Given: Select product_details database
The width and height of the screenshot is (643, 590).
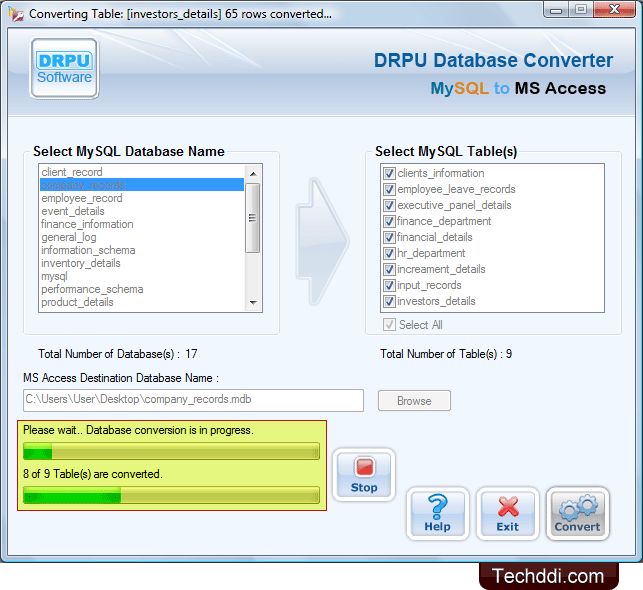Looking at the screenshot, I should (x=142, y=302).
